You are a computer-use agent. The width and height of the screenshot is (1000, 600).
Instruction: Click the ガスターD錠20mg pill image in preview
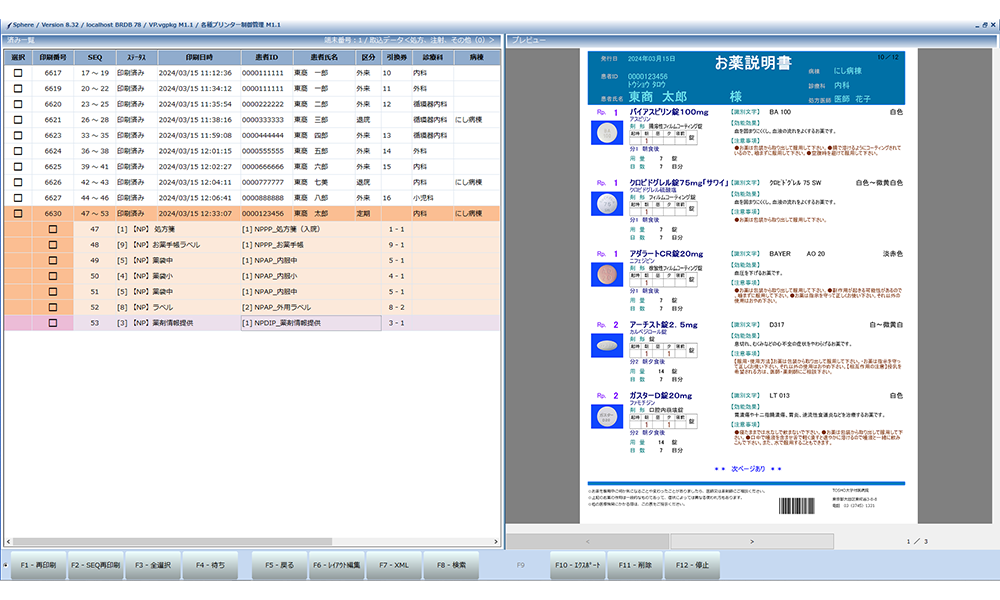tap(607, 416)
